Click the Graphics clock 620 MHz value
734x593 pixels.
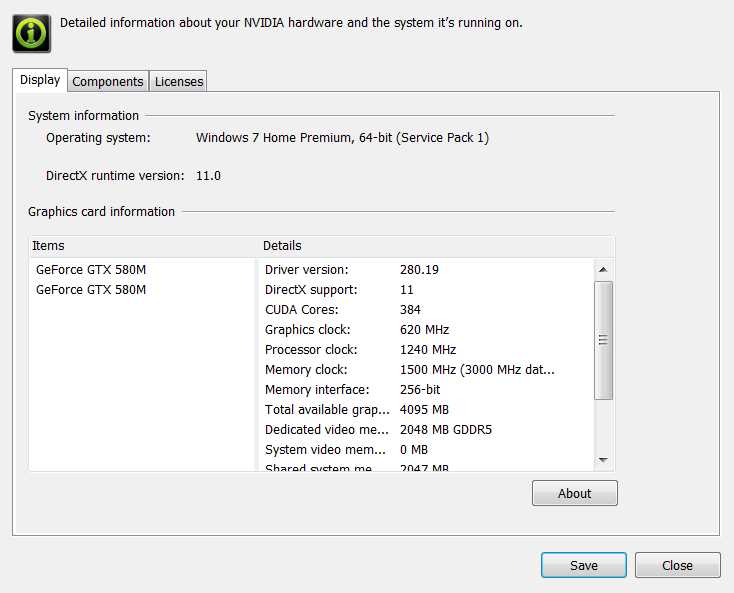tap(424, 330)
